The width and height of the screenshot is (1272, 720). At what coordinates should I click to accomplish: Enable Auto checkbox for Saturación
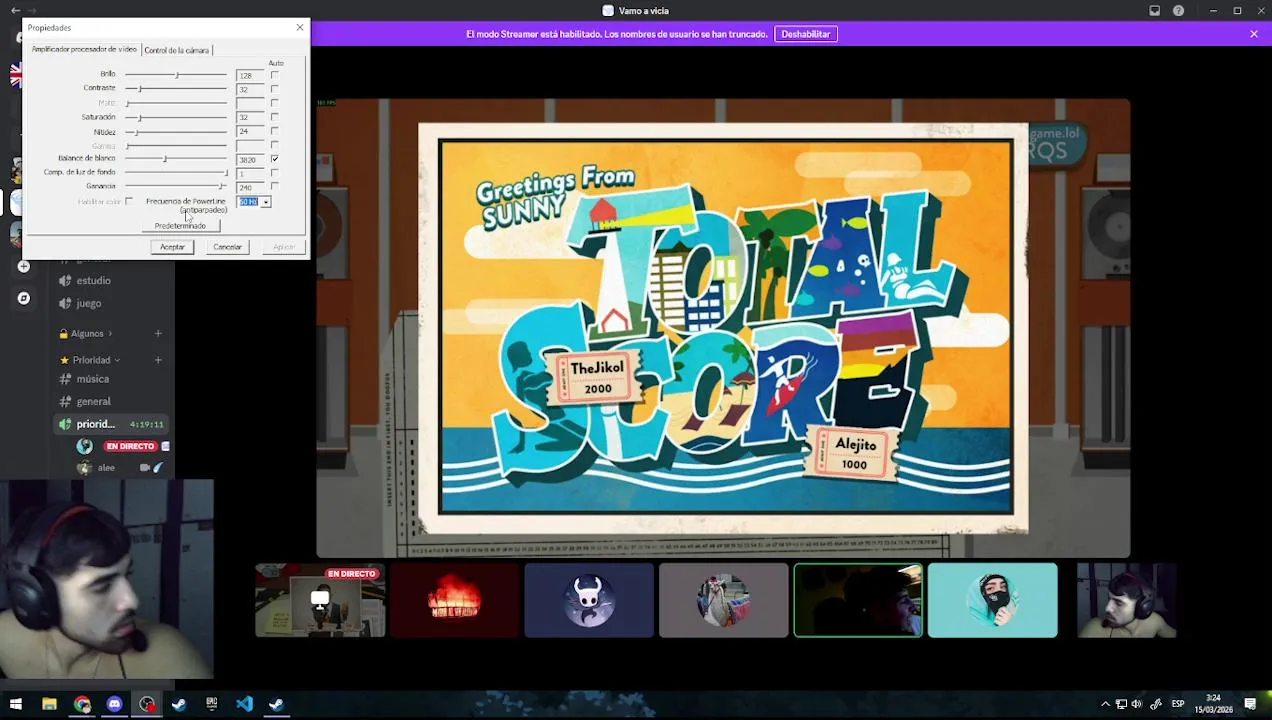[x=274, y=117]
